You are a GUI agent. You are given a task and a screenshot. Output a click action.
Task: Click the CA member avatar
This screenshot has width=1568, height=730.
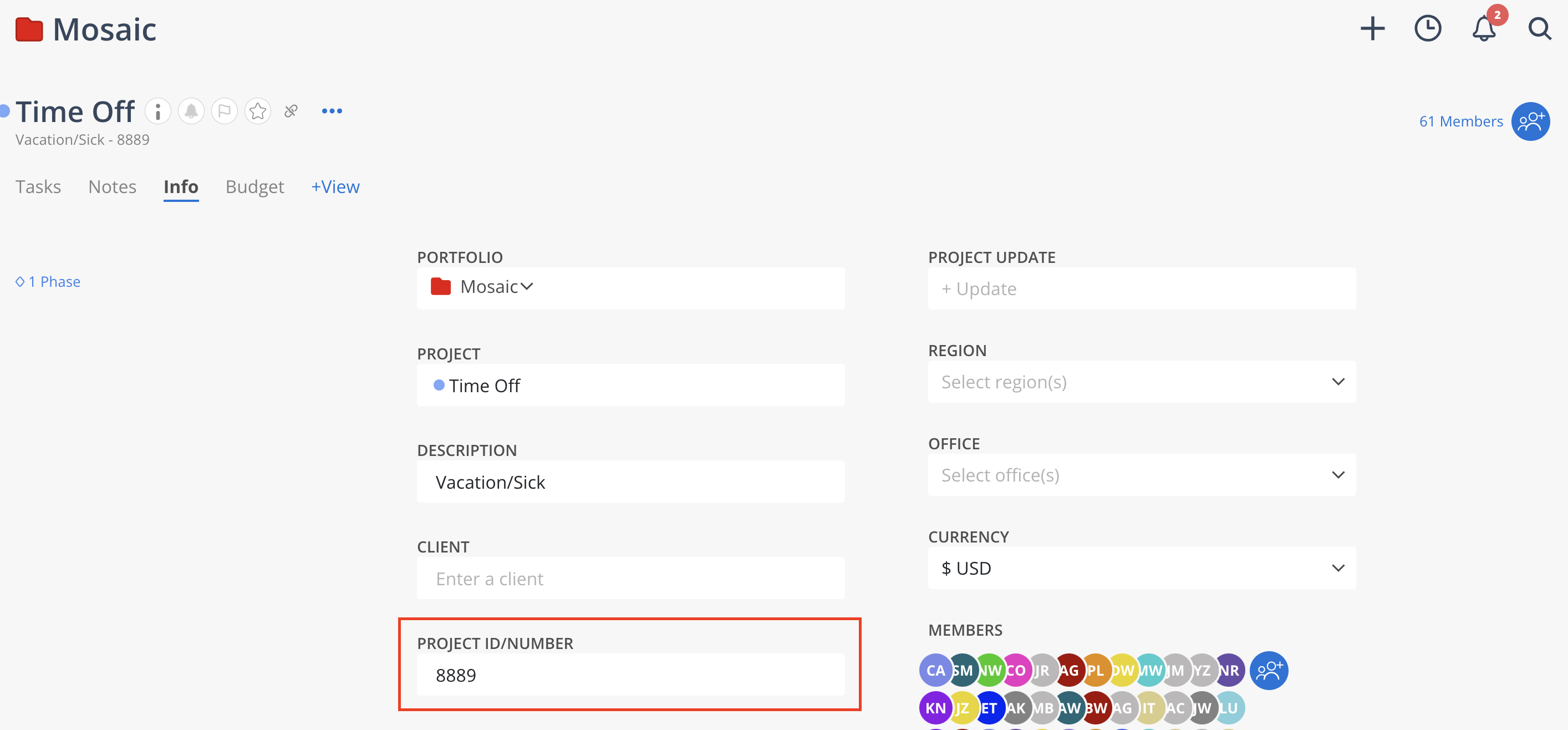tap(934, 670)
